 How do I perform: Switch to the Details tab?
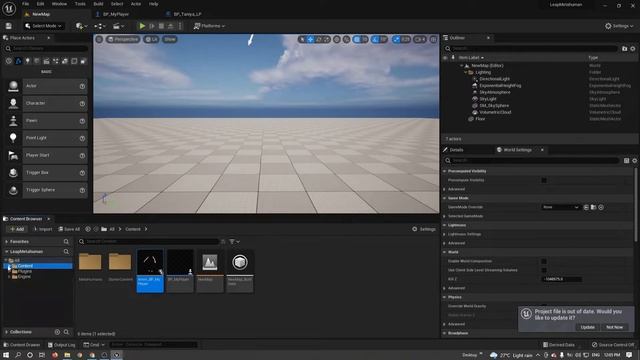click(456, 150)
